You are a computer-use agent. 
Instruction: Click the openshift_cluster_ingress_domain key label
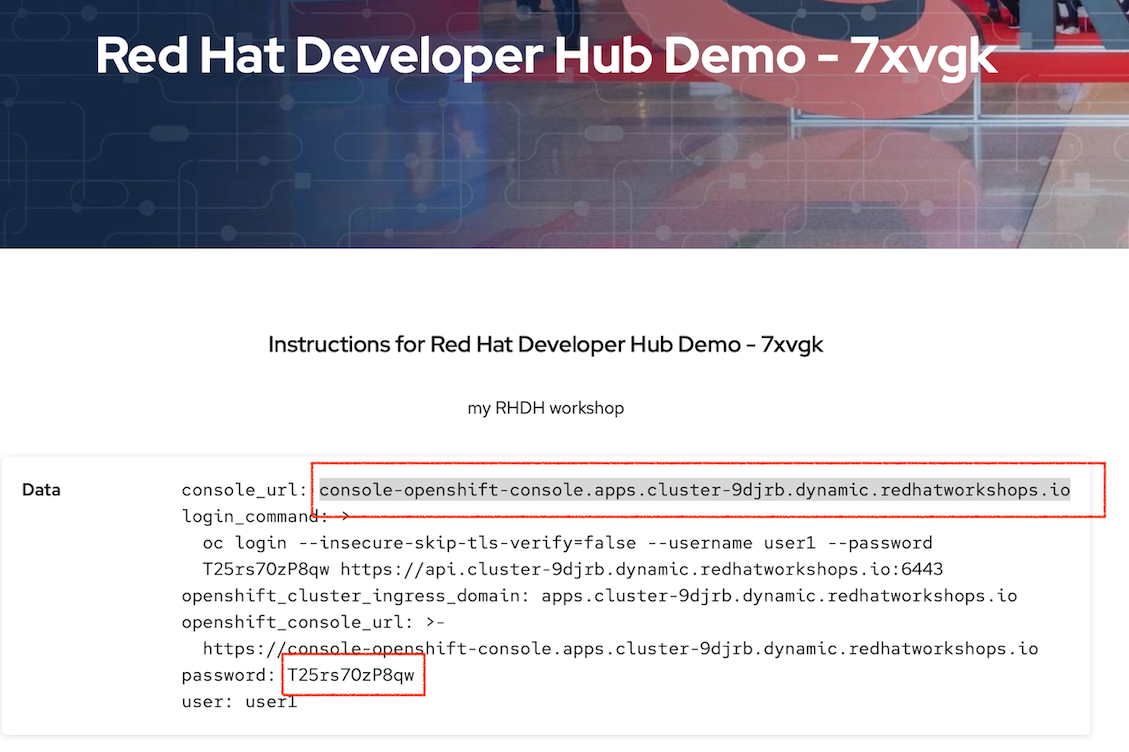point(357,596)
